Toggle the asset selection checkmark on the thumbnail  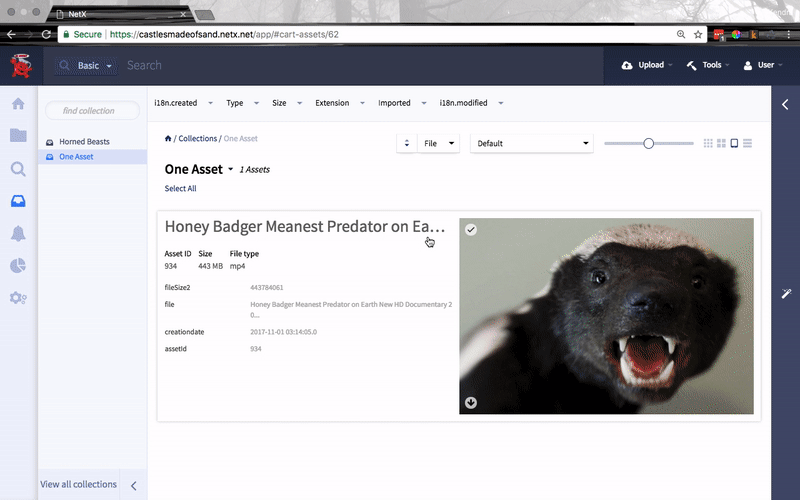pos(471,230)
